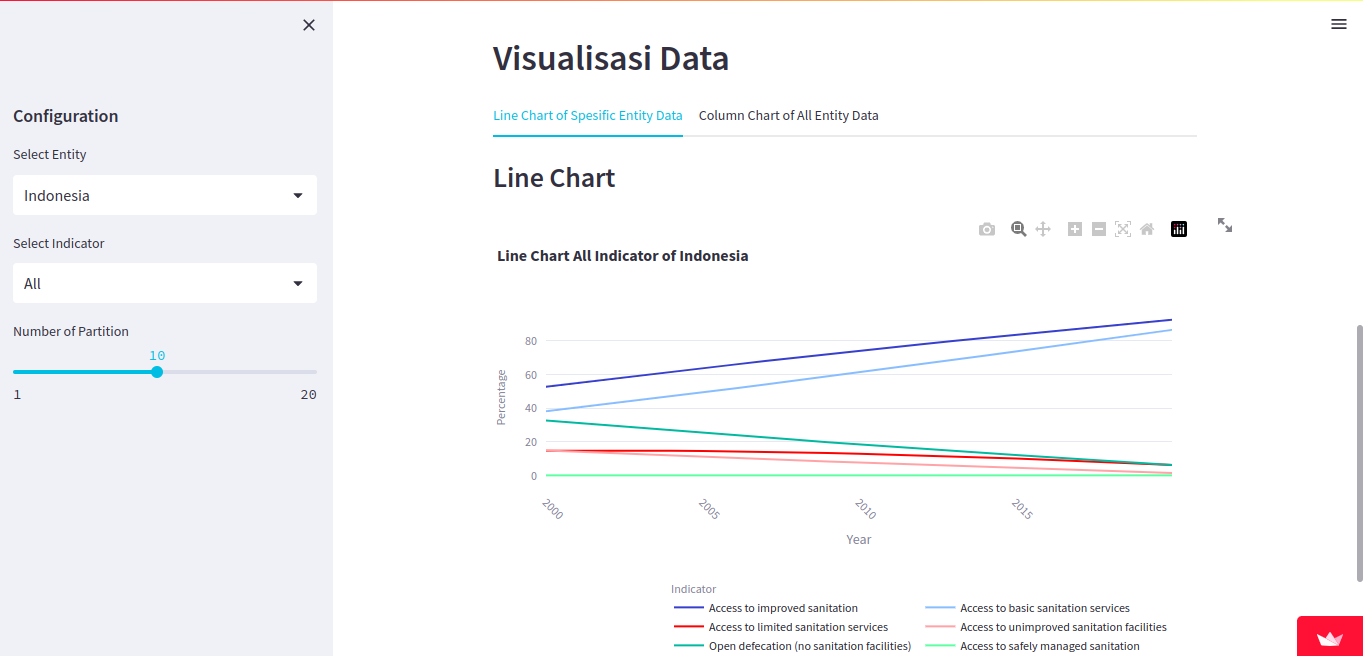Expand the chart to fullscreen
Screen dimensions: 1363x656
pyautogui.click(x=1225, y=225)
